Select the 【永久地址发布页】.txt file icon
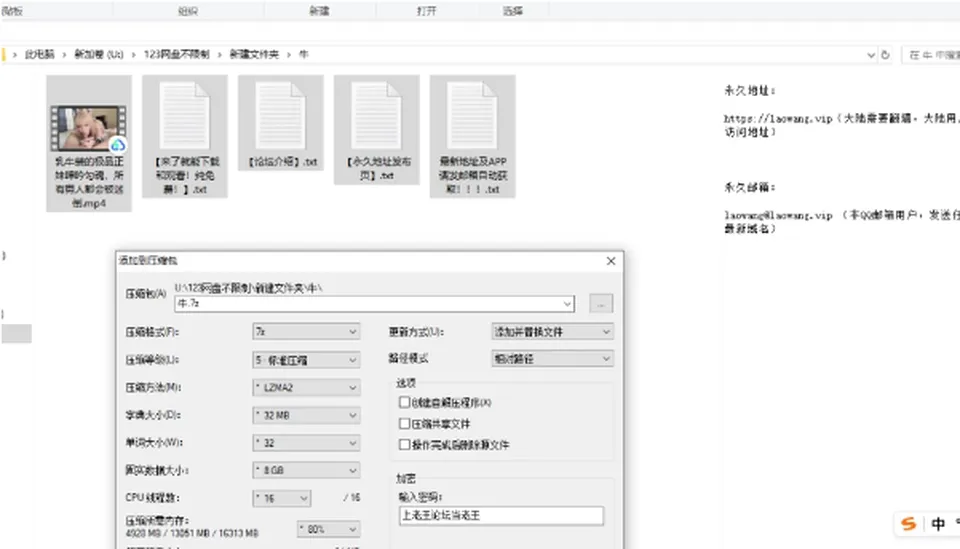 click(x=376, y=116)
